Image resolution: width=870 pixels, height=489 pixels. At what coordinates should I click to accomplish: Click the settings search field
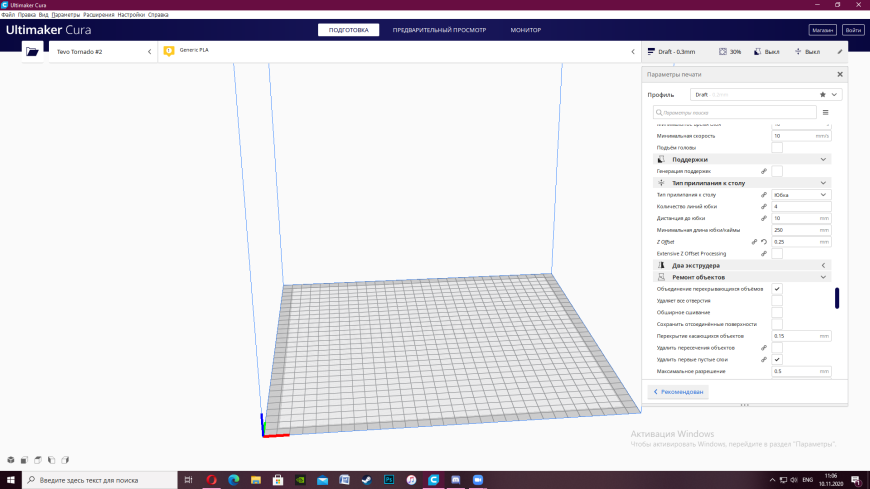735,113
